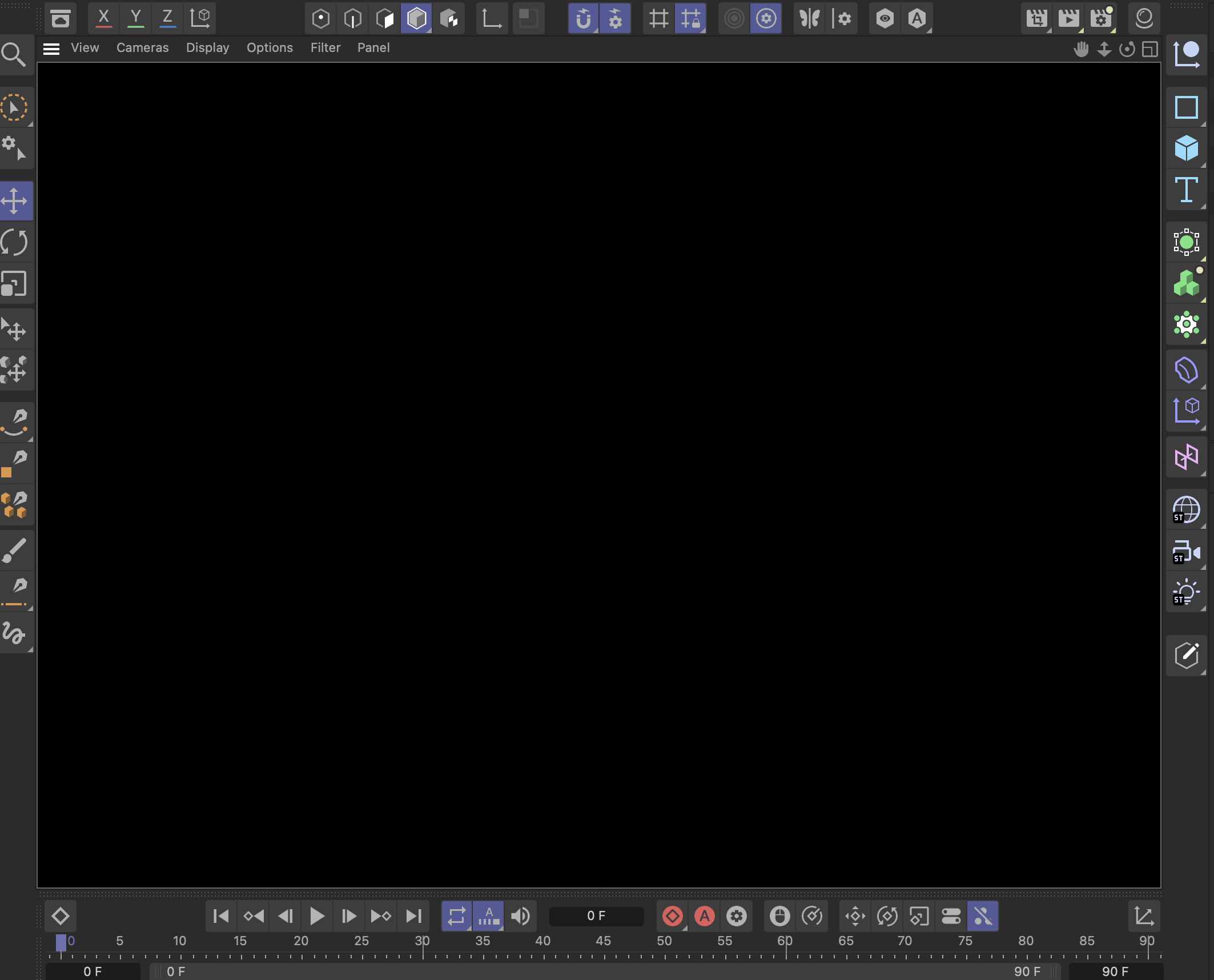
Task: Step to the previous frame
Action: 285,916
